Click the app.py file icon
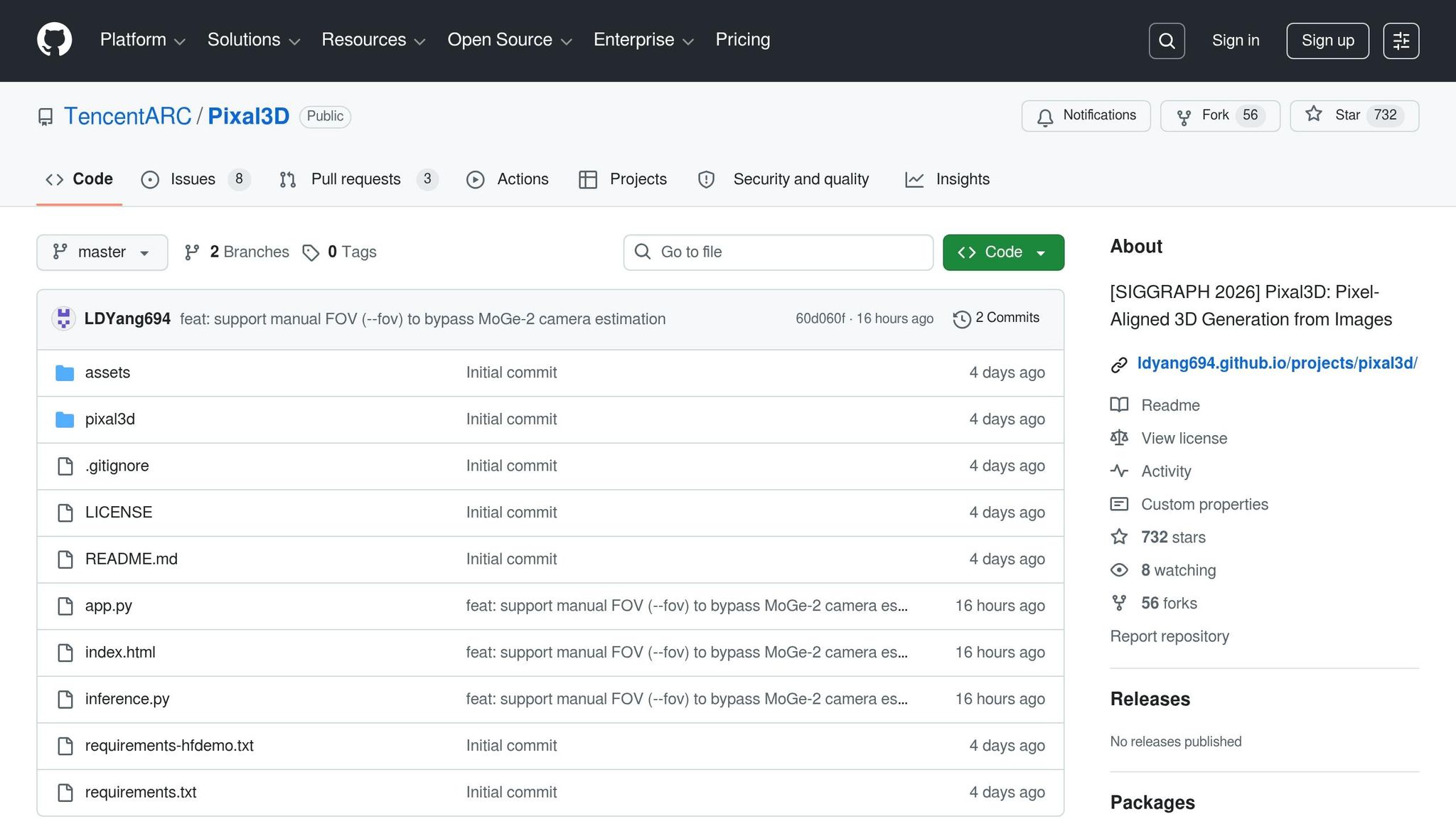Image resolution: width=1456 pixels, height=819 pixels. pyautogui.click(x=65, y=606)
